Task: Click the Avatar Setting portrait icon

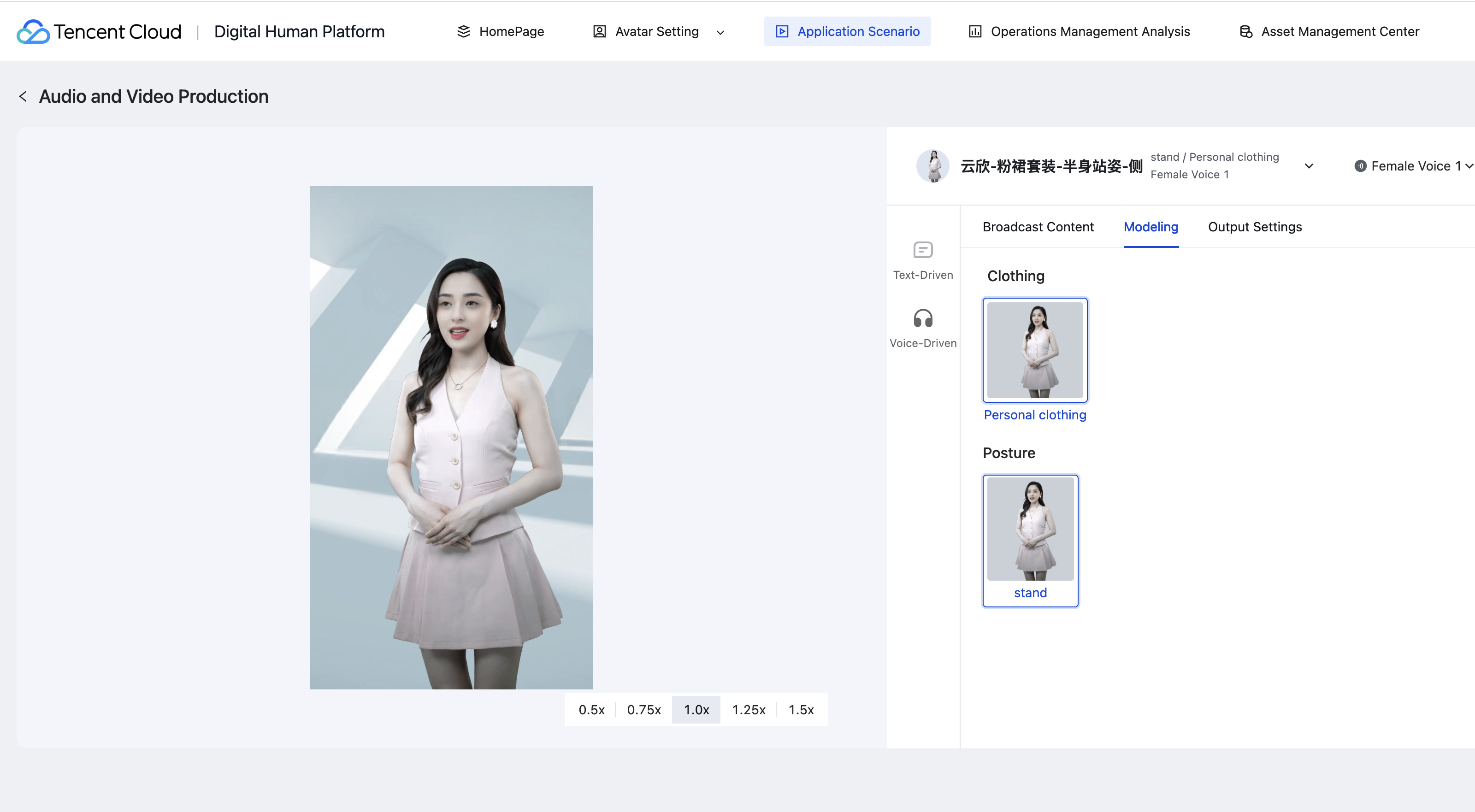Action: tap(599, 31)
